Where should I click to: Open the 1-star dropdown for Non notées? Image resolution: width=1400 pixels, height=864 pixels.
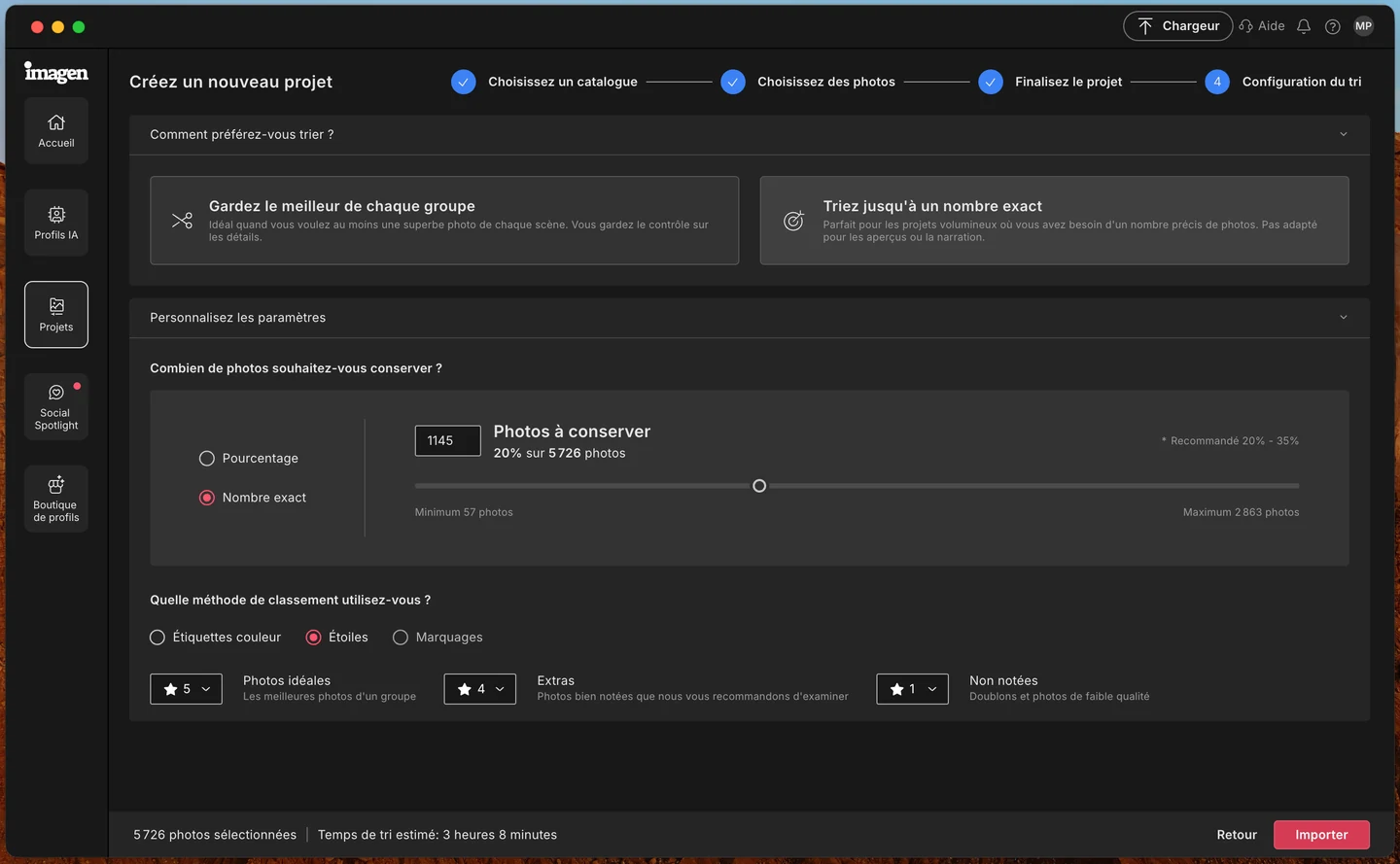click(912, 689)
